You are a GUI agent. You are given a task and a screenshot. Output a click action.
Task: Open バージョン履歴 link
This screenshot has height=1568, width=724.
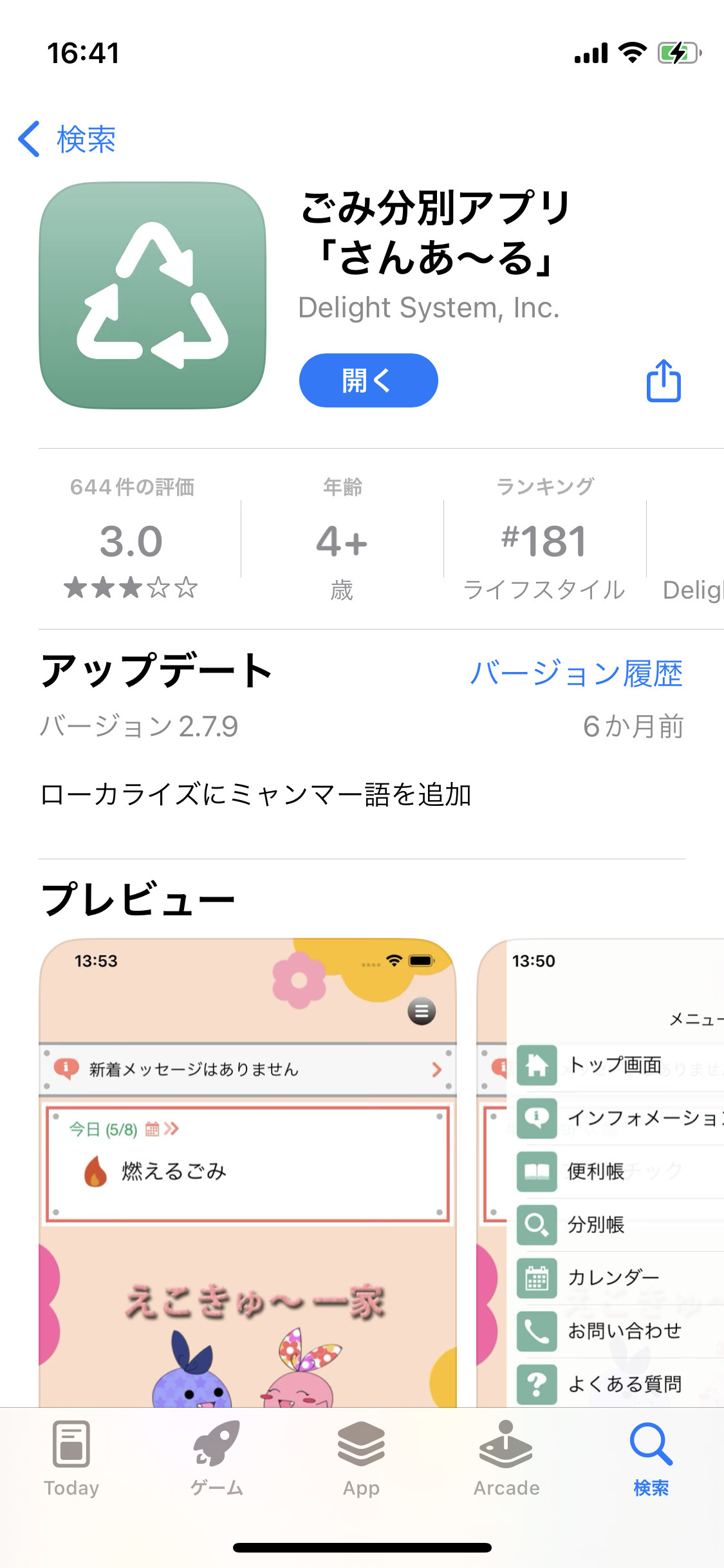tap(576, 674)
